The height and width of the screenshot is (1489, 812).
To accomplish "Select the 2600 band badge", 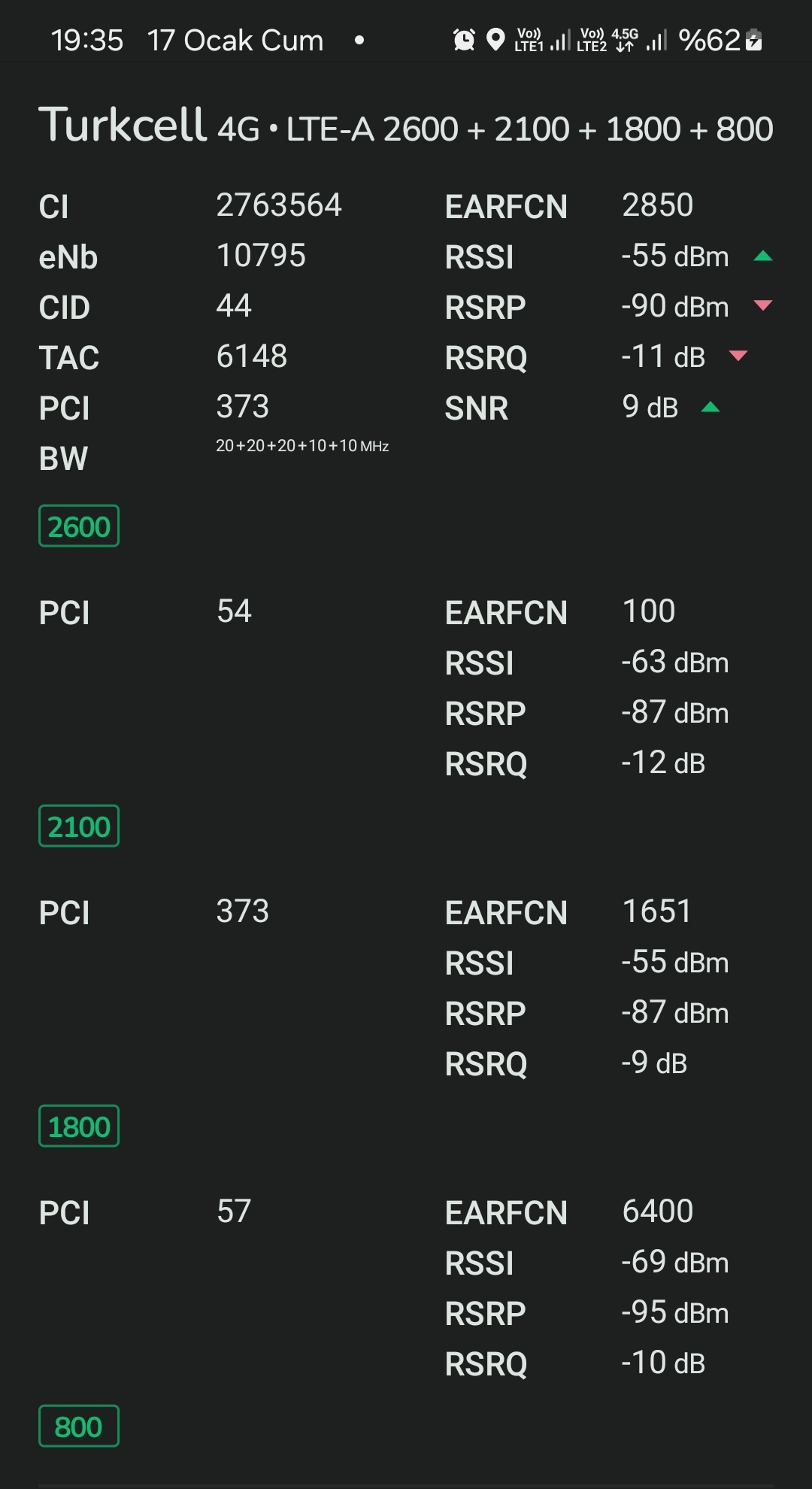I will [79, 526].
